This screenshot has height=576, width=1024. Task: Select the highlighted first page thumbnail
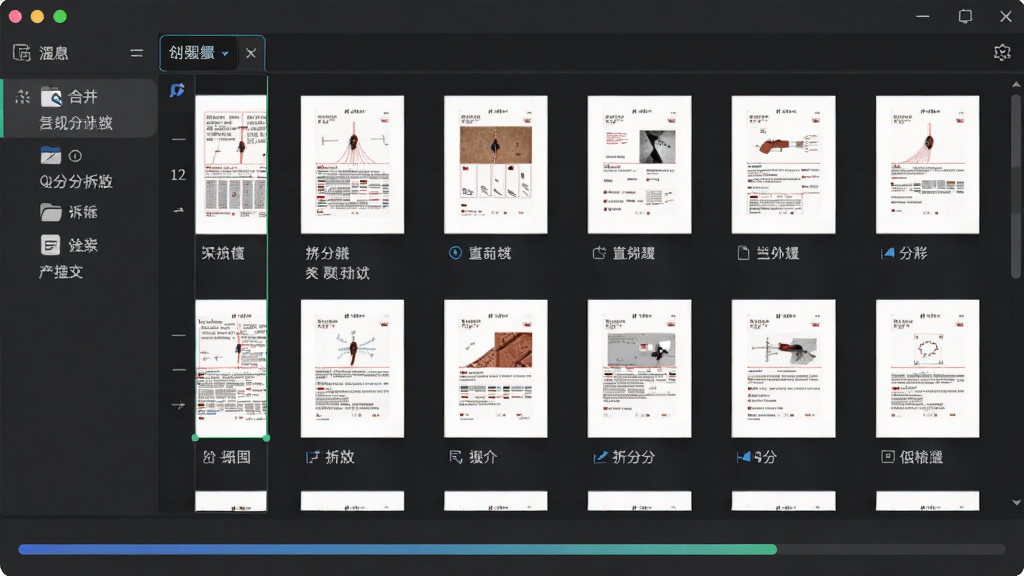click(x=231, y=165)
